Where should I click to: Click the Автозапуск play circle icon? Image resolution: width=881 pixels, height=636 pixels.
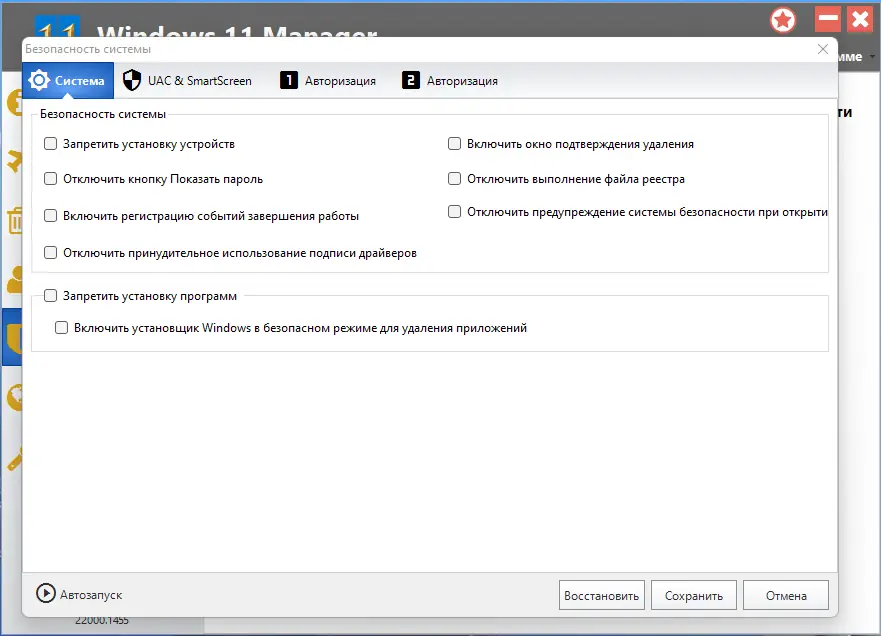(x=46, y=593)
